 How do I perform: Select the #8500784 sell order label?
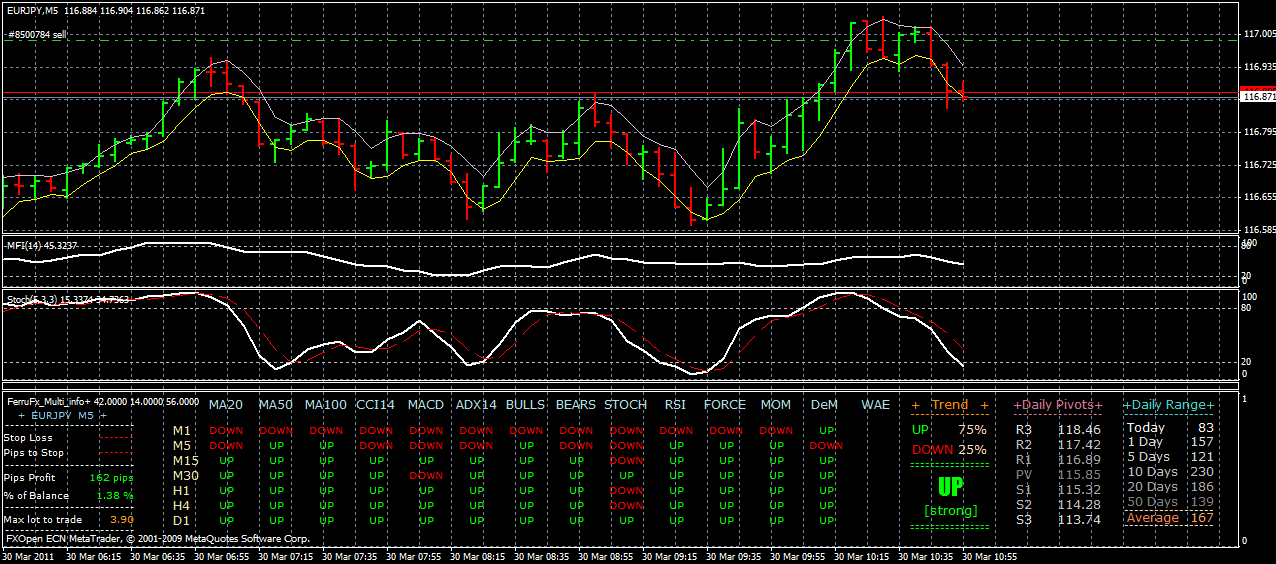[37, 34]
